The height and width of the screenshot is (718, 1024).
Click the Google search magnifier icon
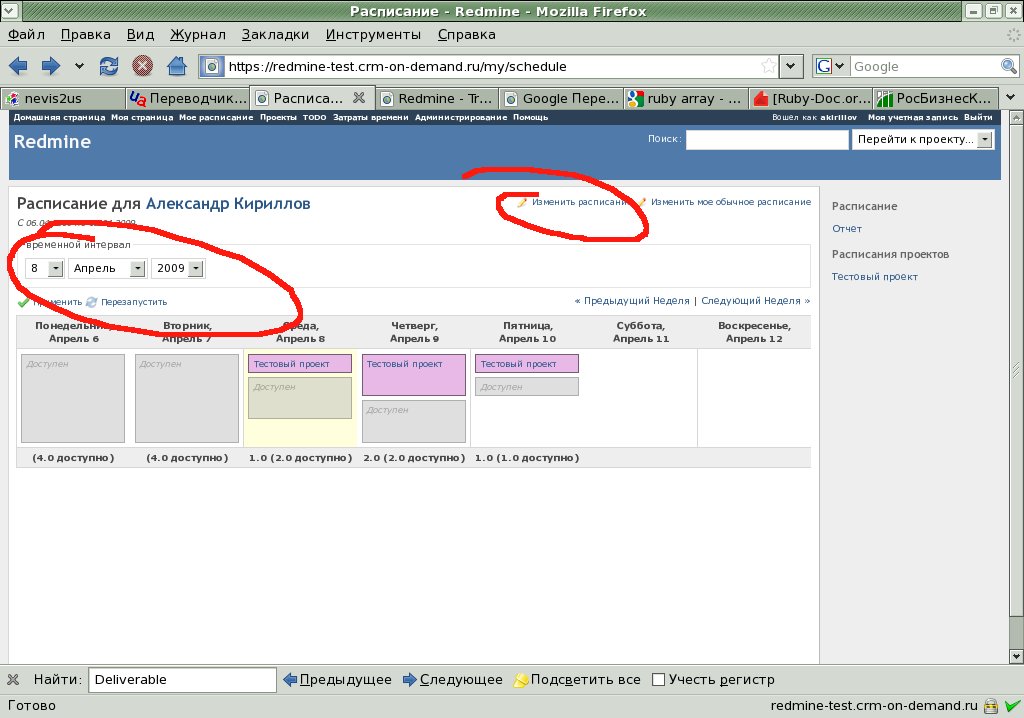pos(1008,66)
